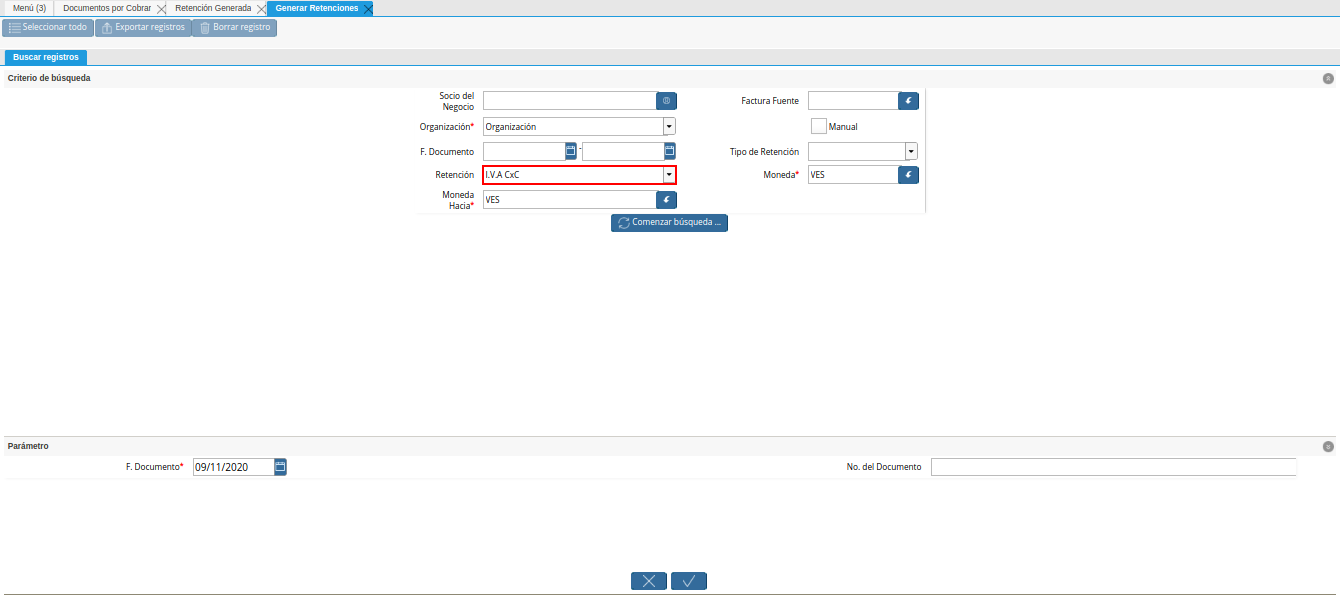1340x595 pixels.
Task: Click the Moneda VES field
Action: (853, 175)
